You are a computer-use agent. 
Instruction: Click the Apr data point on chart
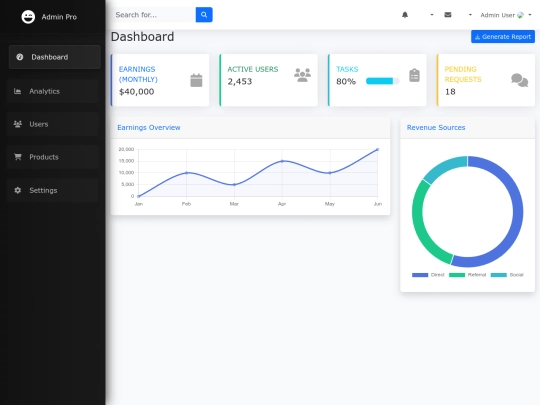282,161
